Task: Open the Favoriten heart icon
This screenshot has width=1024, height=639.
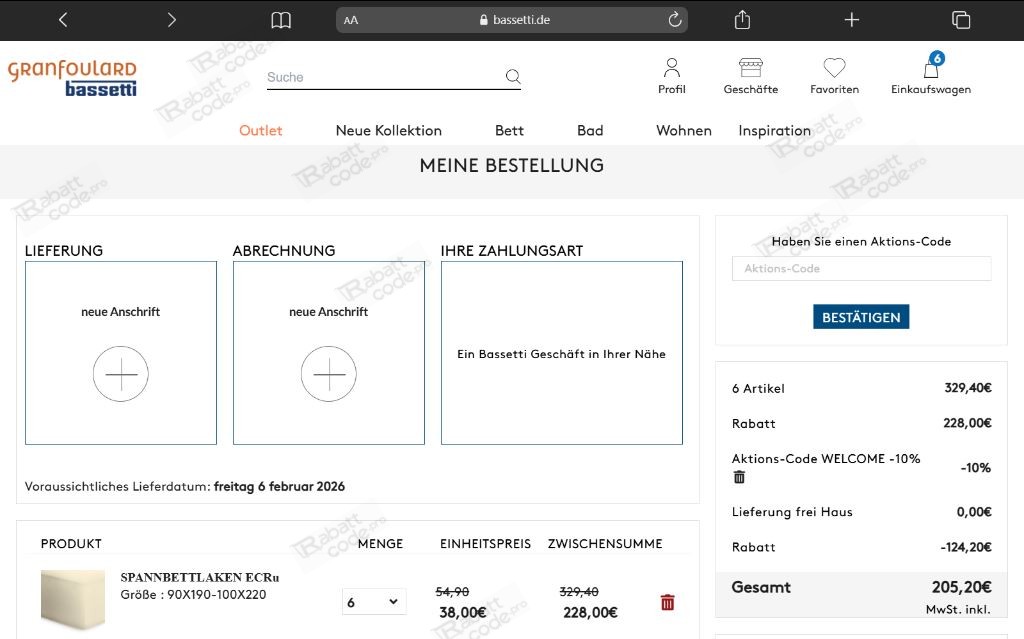Action: [834, 69]
